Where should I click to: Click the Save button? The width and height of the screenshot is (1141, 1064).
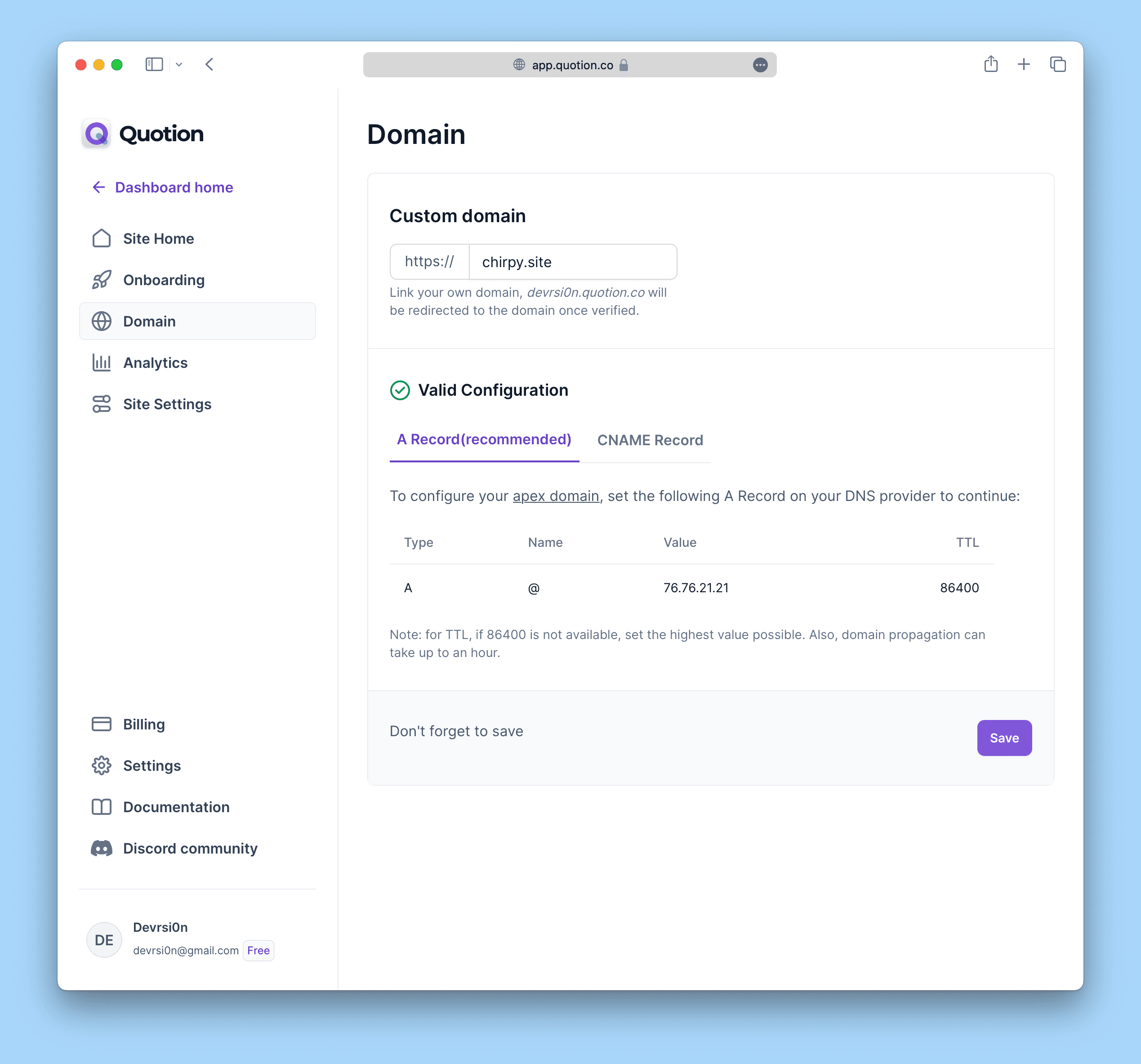(x=1004, y=737)
